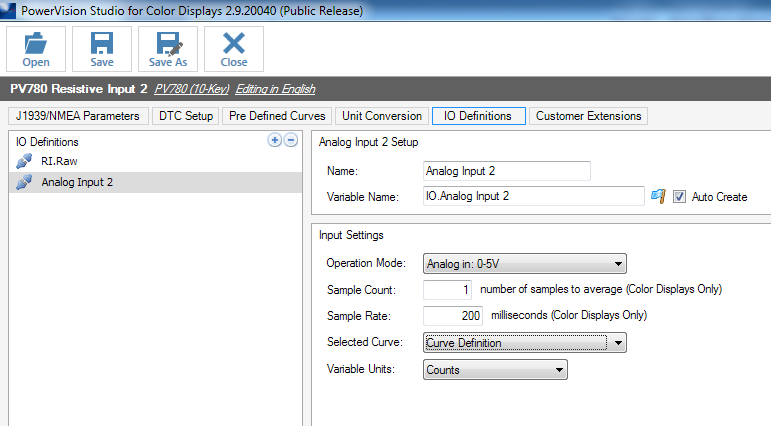
Task: Add a new IO definition with plus icon
Action: (274, 140)
